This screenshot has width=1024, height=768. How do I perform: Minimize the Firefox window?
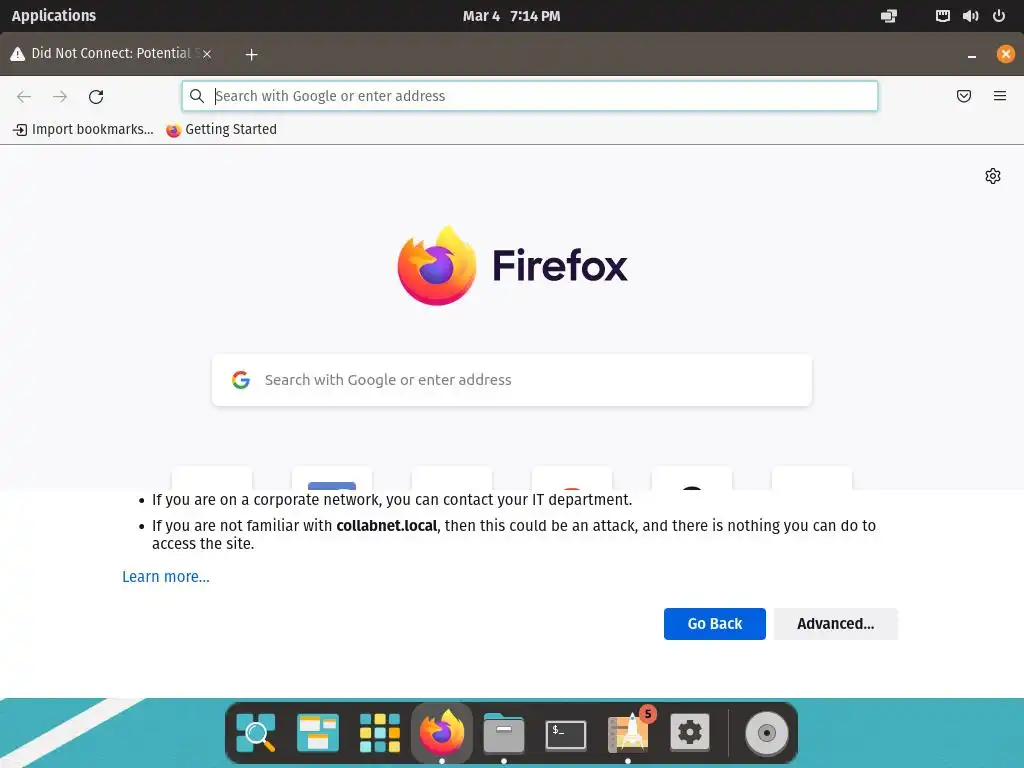[972, 55]
